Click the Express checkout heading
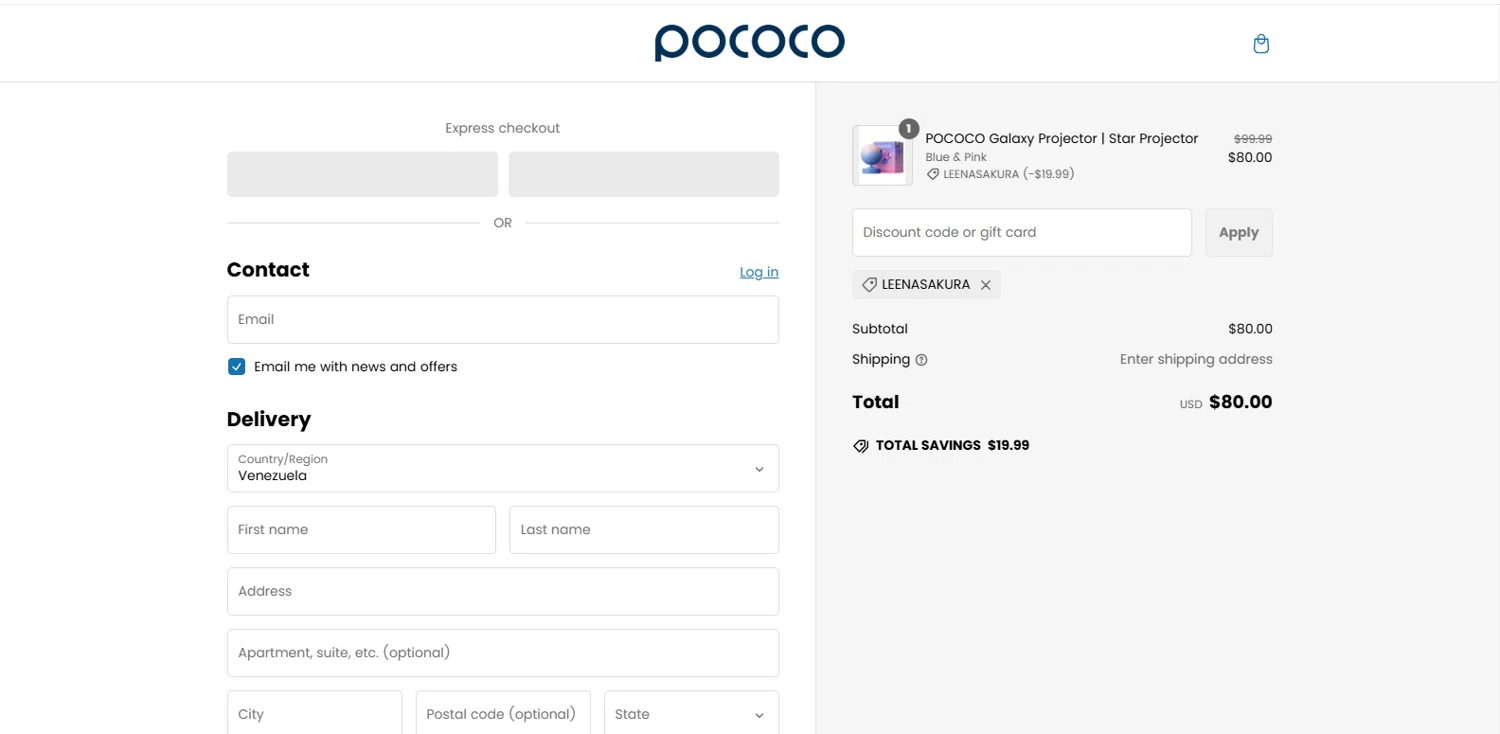1500x734 pixels. point(502,128)
